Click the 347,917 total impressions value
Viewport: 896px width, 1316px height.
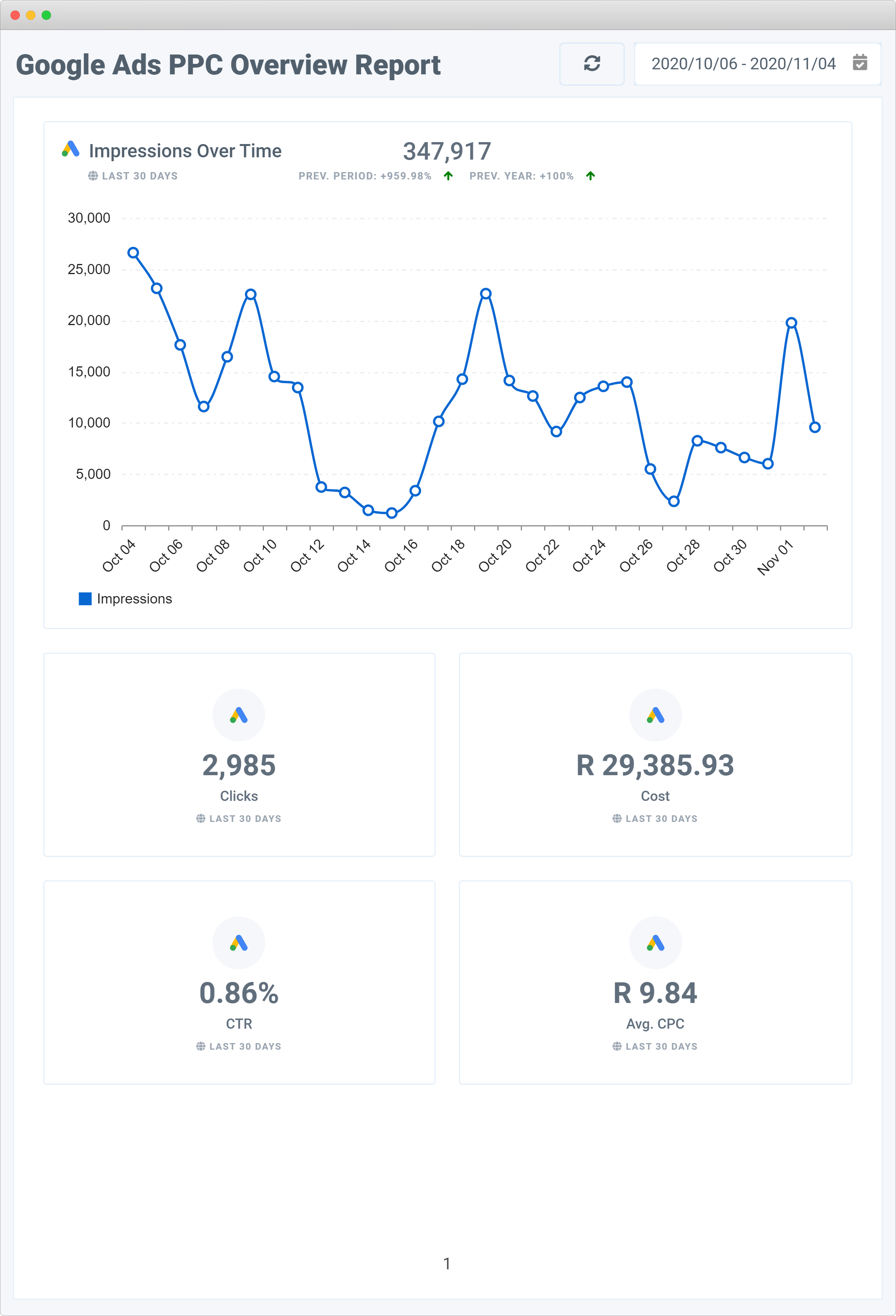click(x=446, y=152)
